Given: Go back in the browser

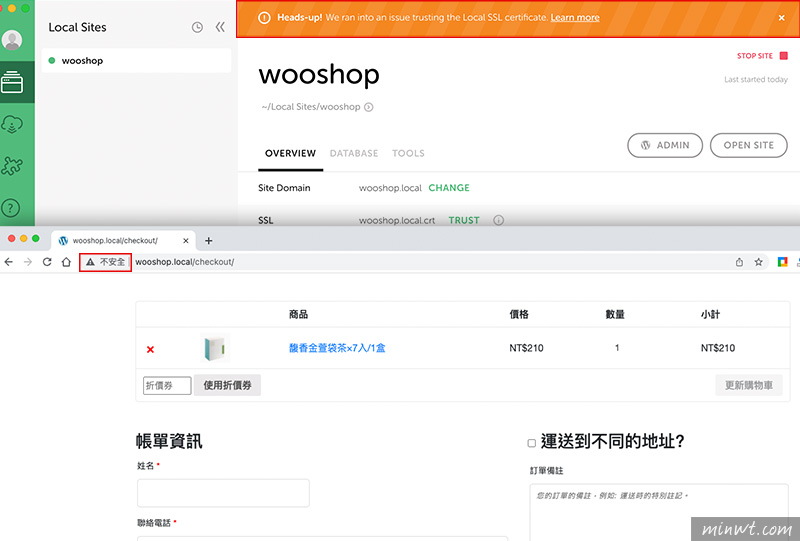Looking at the screenshot, I should [x=9, y=262].
